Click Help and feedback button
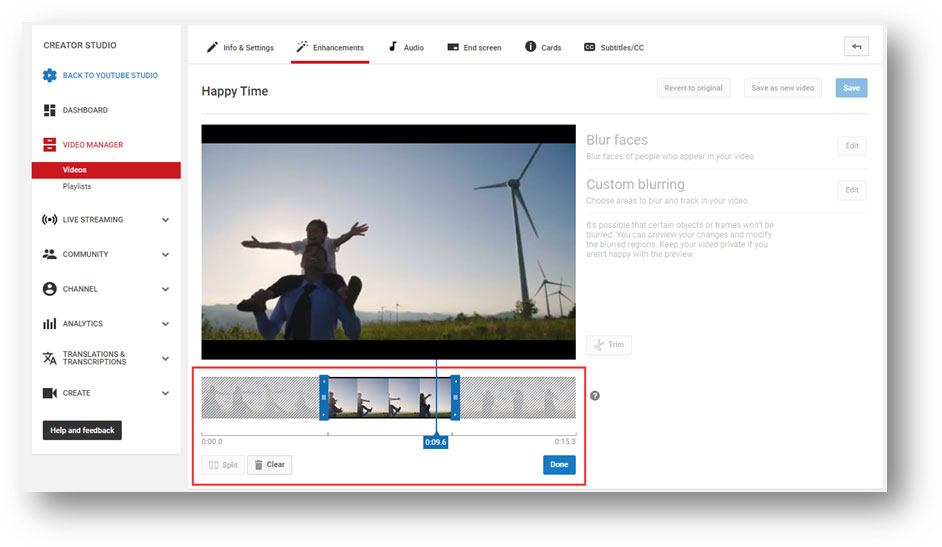Image resolution: width=942 pixels, height=547 pixels. point(82,430)
